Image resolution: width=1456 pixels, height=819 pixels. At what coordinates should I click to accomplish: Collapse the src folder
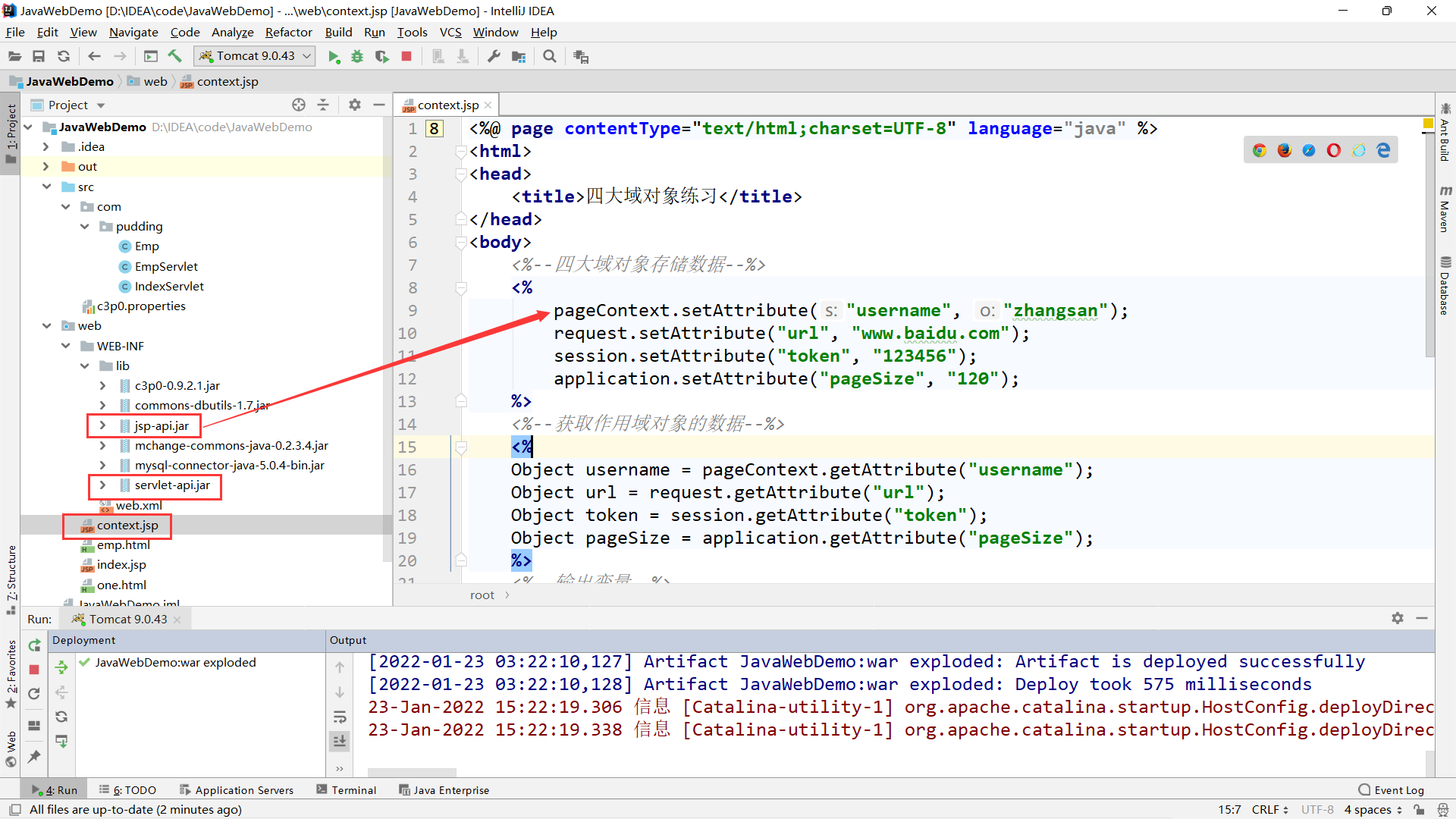pyautogui.click(x=47, y=187)
